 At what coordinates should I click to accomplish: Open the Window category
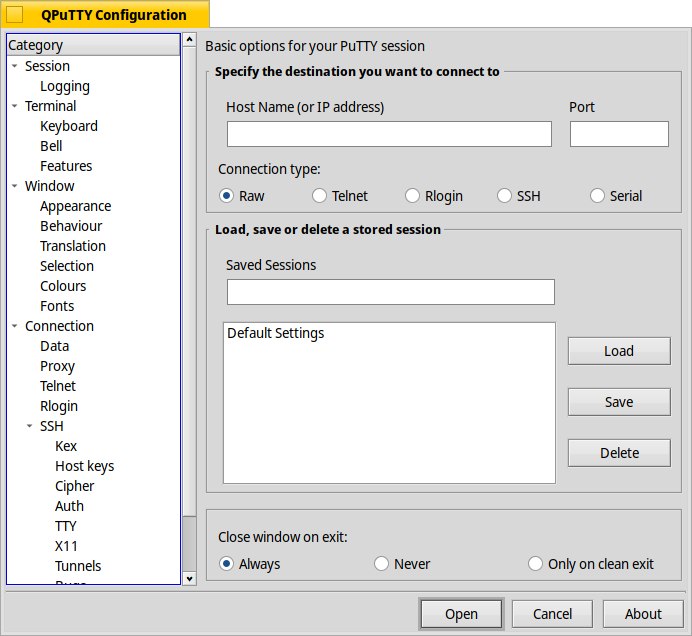coord(49,186)
